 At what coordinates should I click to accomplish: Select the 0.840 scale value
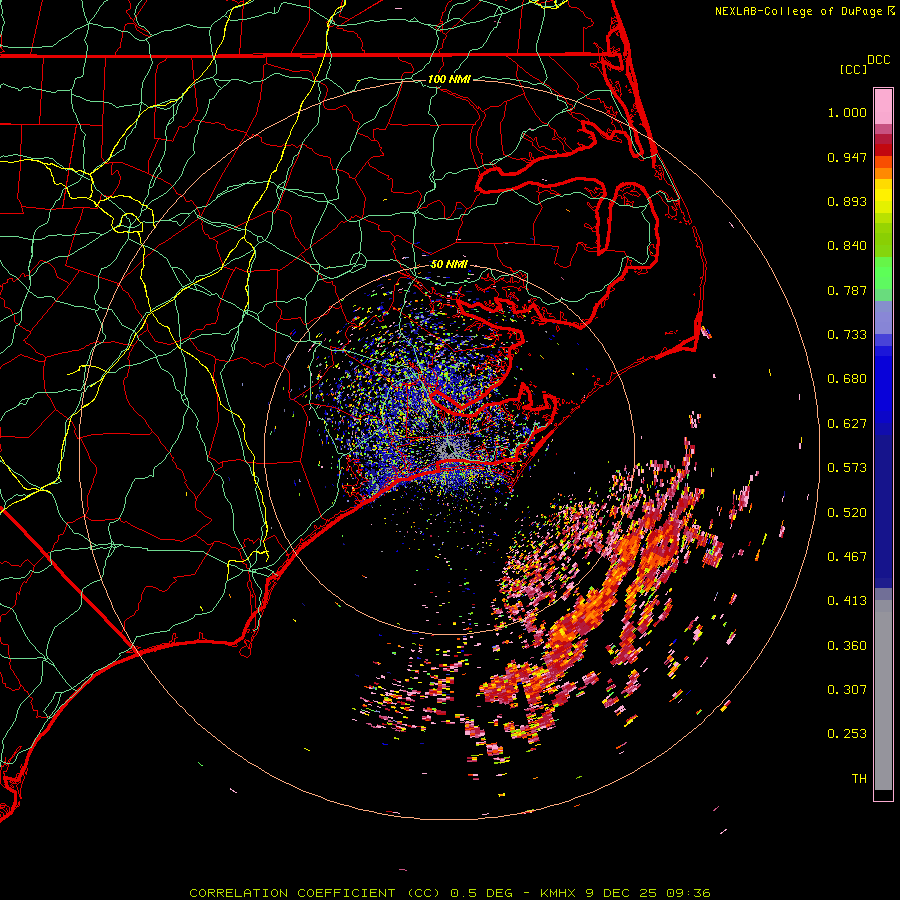847,246
